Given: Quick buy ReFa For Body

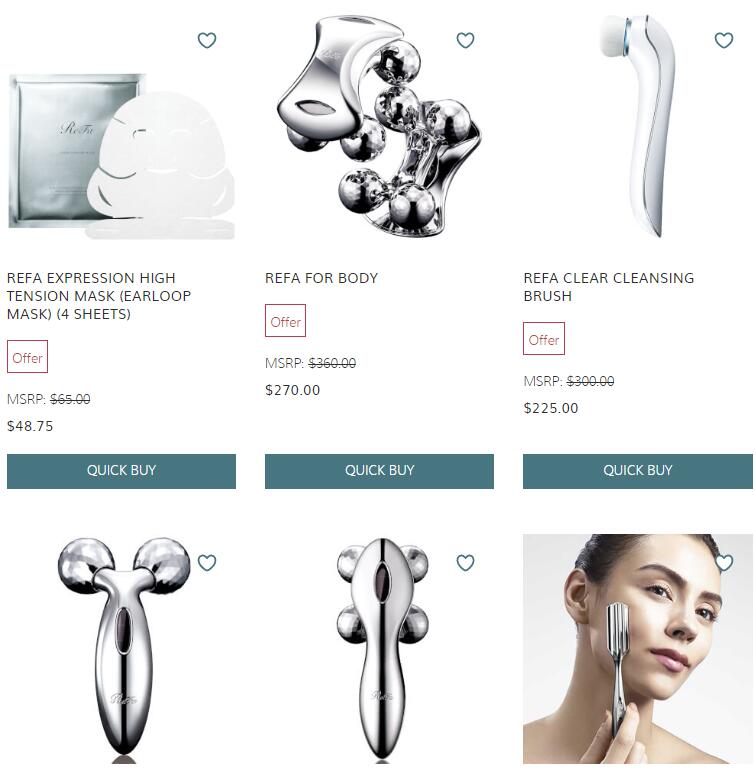Looking at the screenshot, I should click(379, 471).
